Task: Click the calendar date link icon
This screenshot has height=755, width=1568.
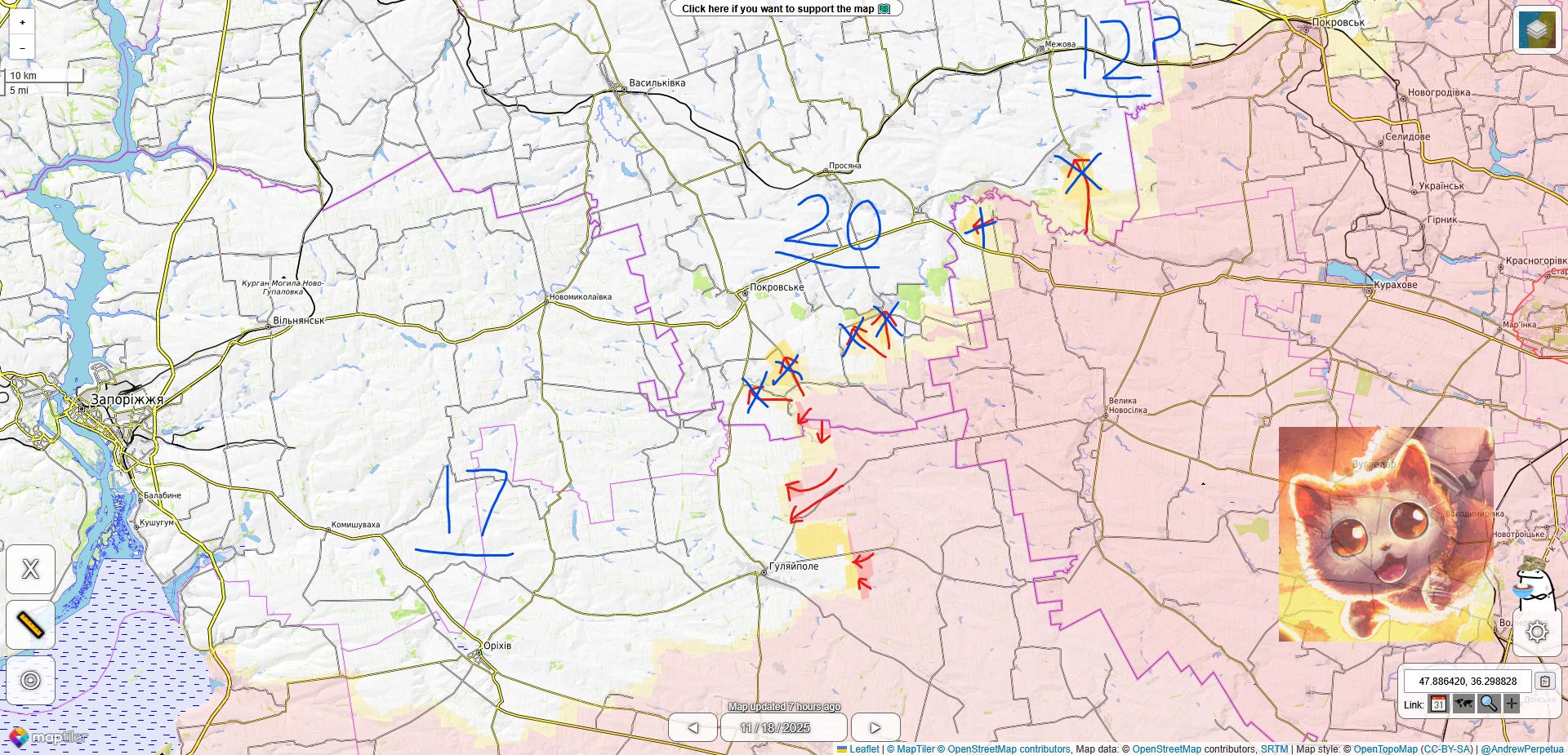Action: pyautogui.click(x=1438, y=704)
